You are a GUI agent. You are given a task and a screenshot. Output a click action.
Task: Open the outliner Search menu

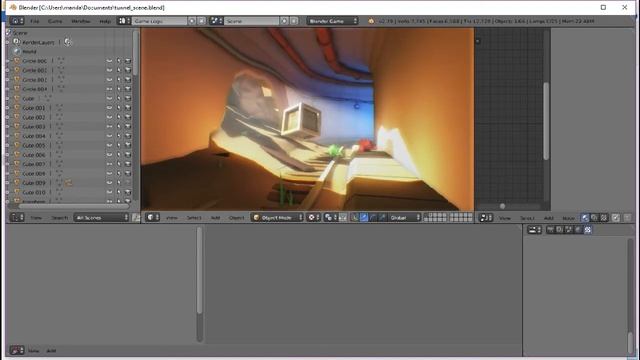(x=60, y=218)
